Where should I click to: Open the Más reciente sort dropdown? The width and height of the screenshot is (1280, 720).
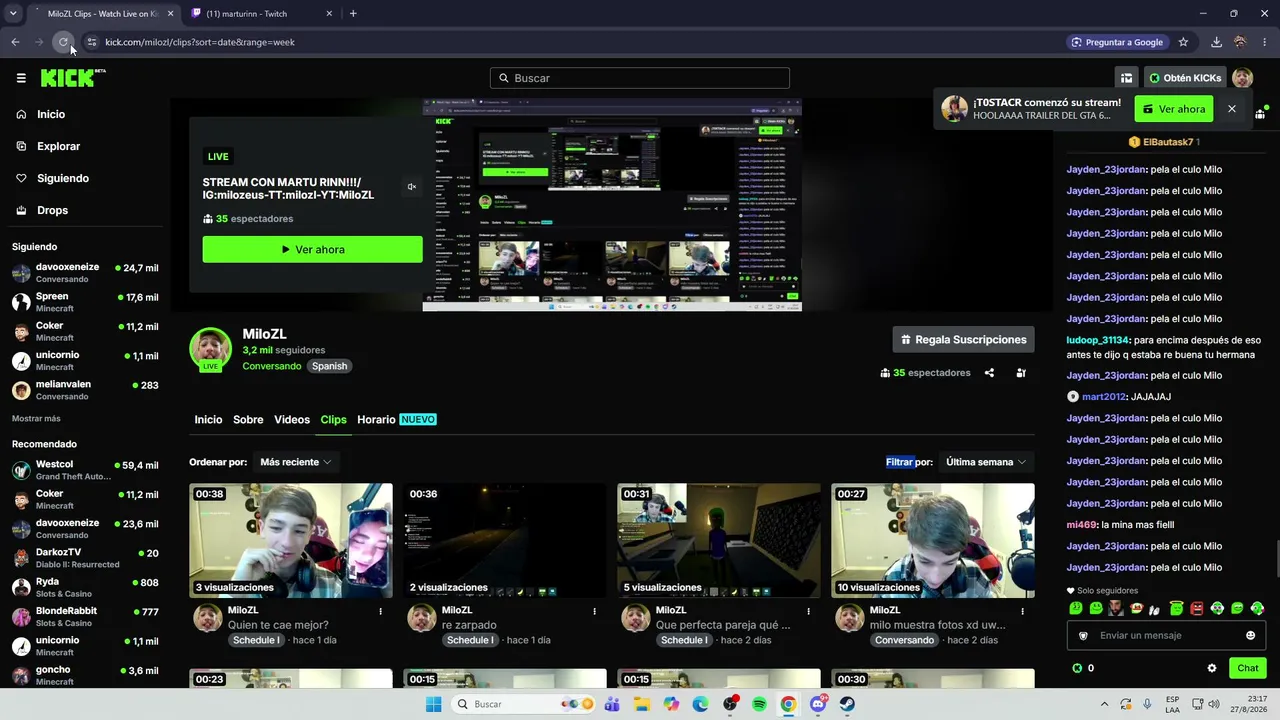point(295,462)
